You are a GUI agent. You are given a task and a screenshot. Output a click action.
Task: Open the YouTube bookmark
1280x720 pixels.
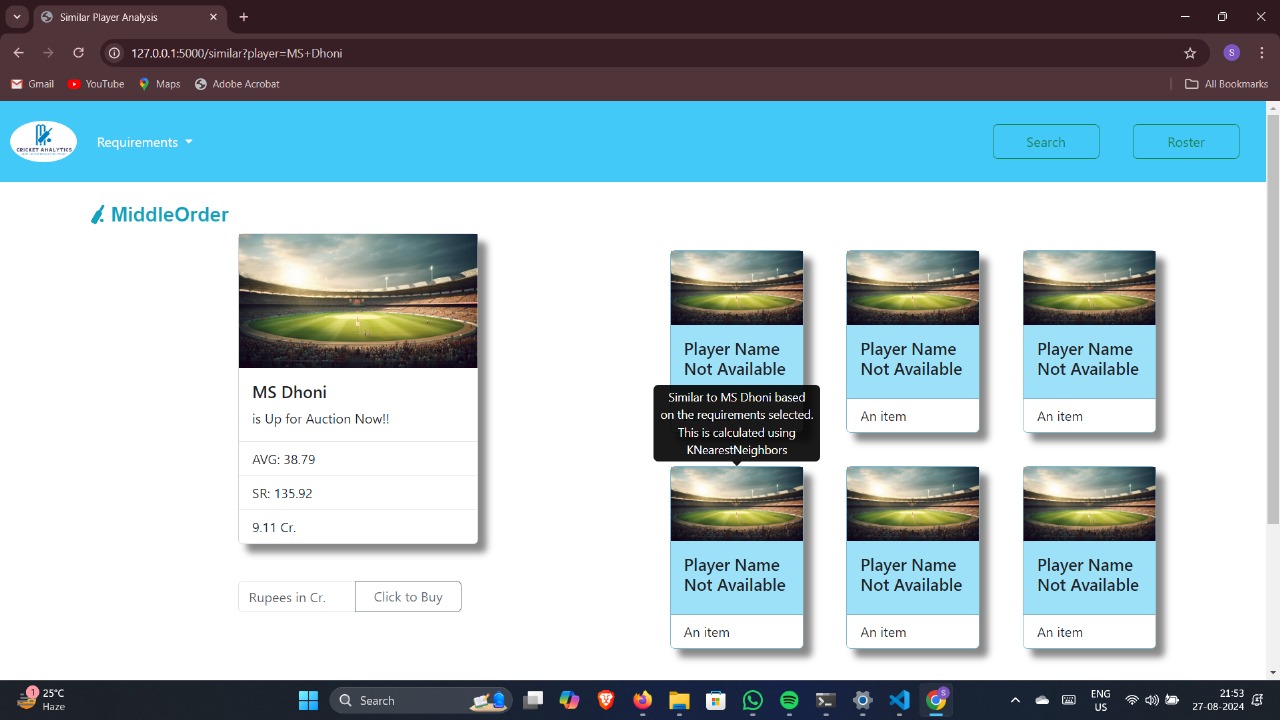[96, 84]
